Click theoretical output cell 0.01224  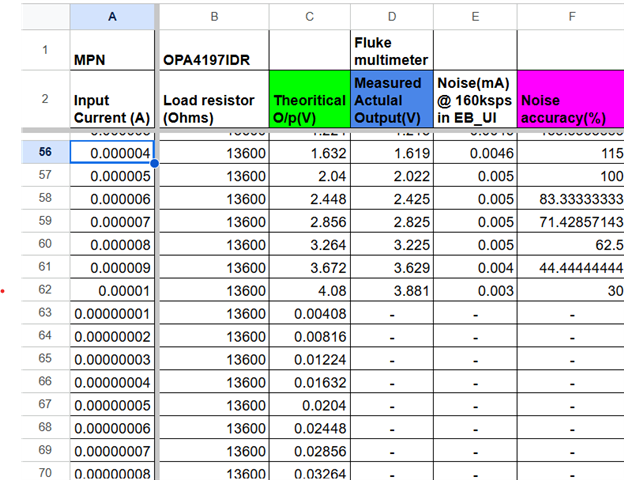click(310, 359)
